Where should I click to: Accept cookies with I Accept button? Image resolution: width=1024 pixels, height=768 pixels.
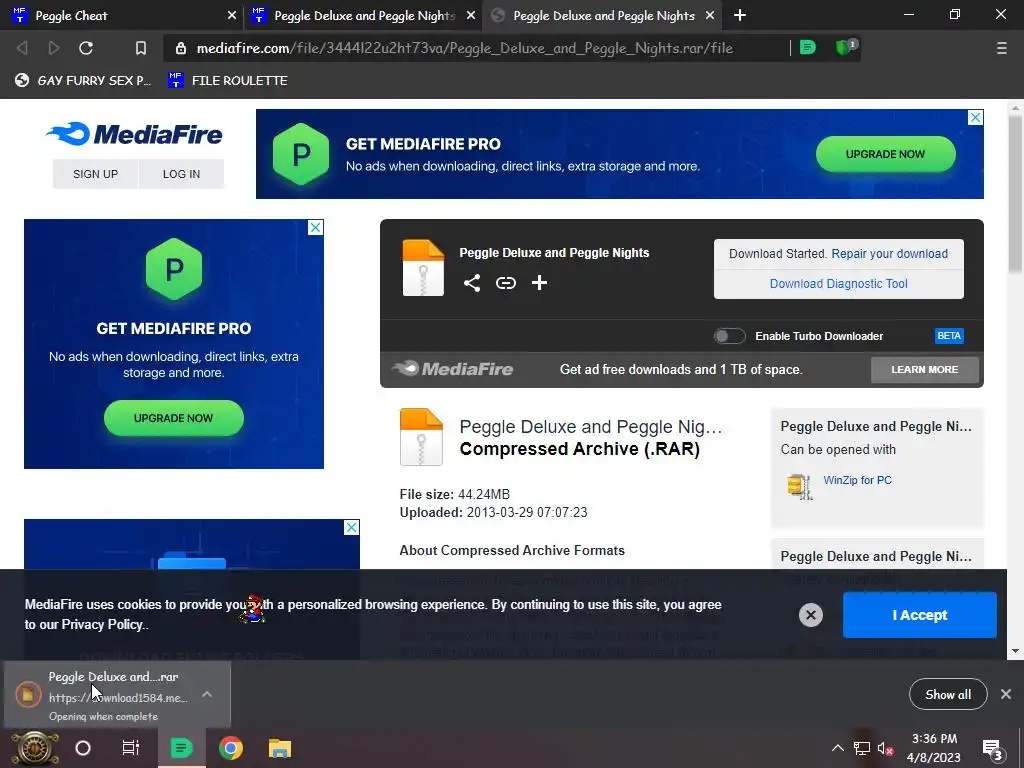[x=920, y=615]
